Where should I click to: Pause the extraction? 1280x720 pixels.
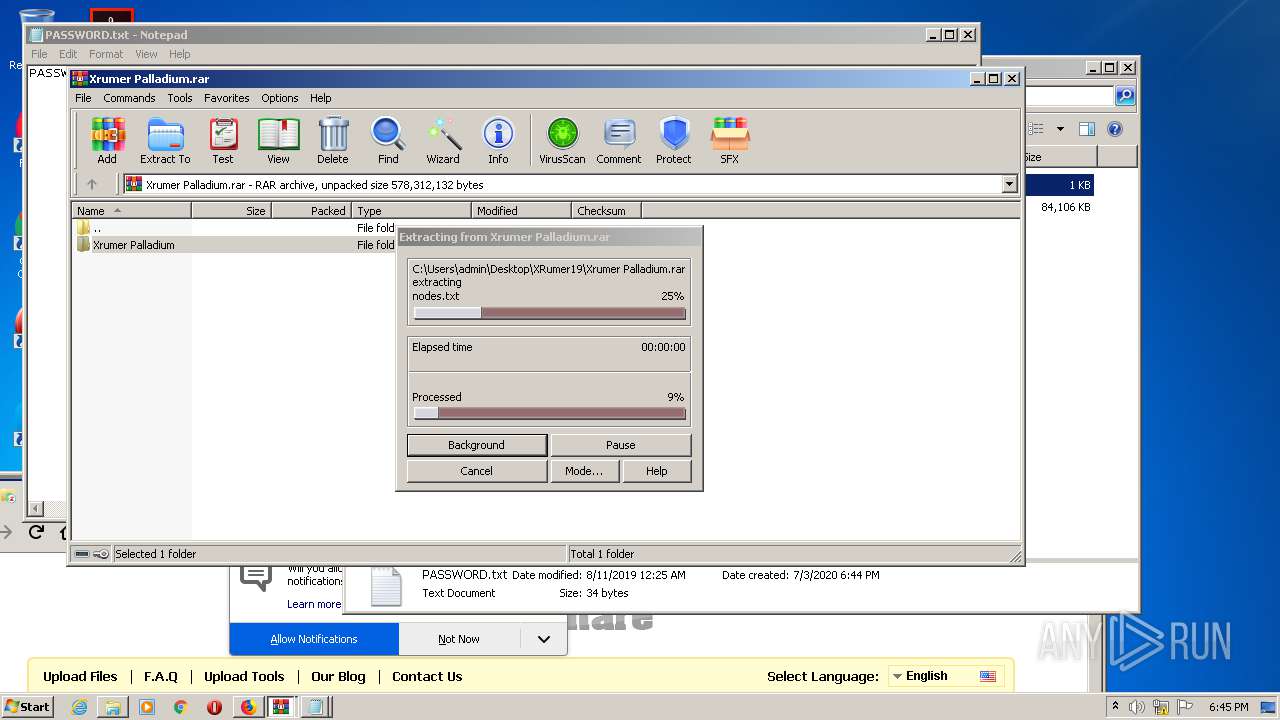click(x=620, y=445)
